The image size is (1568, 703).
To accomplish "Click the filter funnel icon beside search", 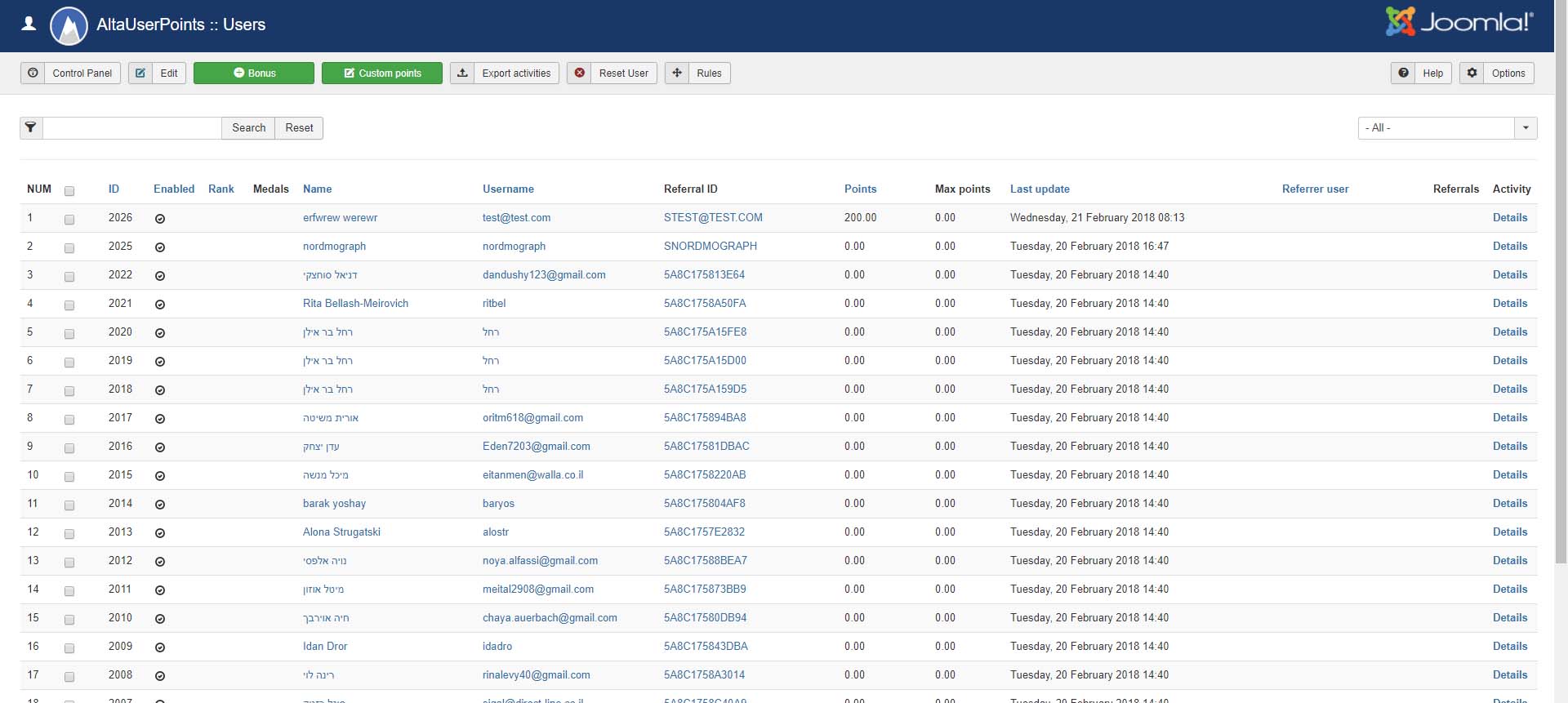I will coord(31,128).
